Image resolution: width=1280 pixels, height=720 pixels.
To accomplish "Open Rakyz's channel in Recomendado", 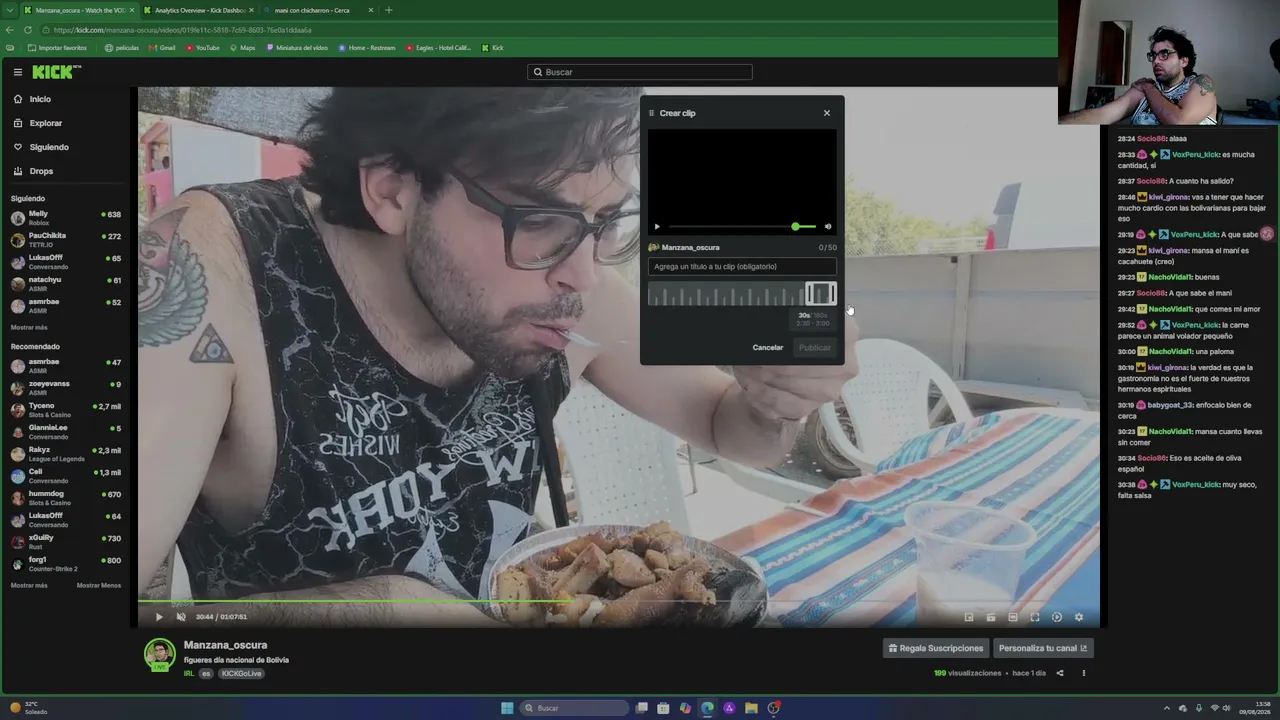I will coord(66,453).
